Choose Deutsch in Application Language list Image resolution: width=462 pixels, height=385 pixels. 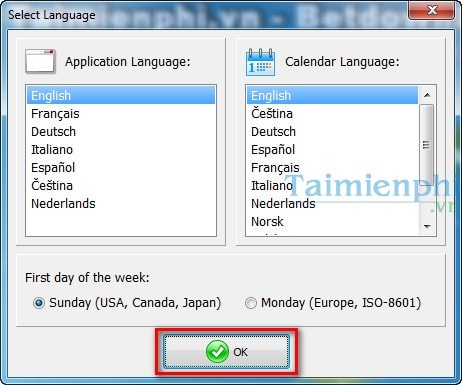pyautogui.click(x=121, y=132)
